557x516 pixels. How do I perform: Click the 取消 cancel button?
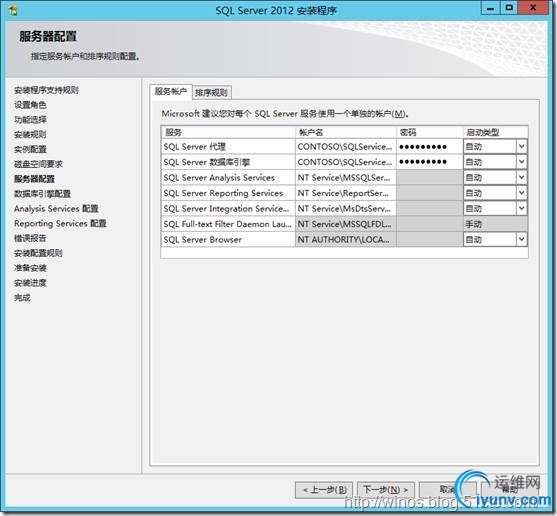pyautogui.click(x=448, y=490)
